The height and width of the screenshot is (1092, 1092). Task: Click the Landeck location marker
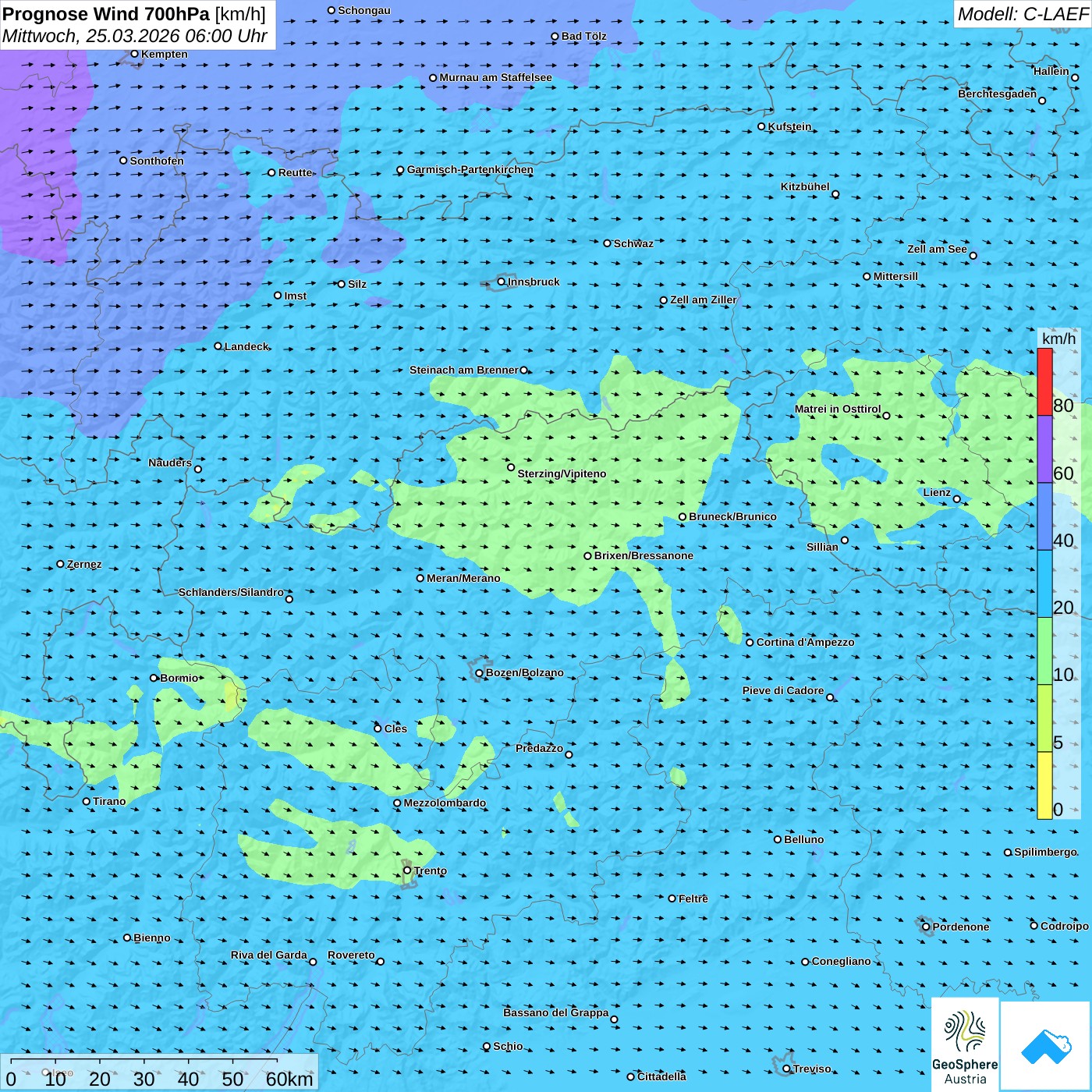218,346
